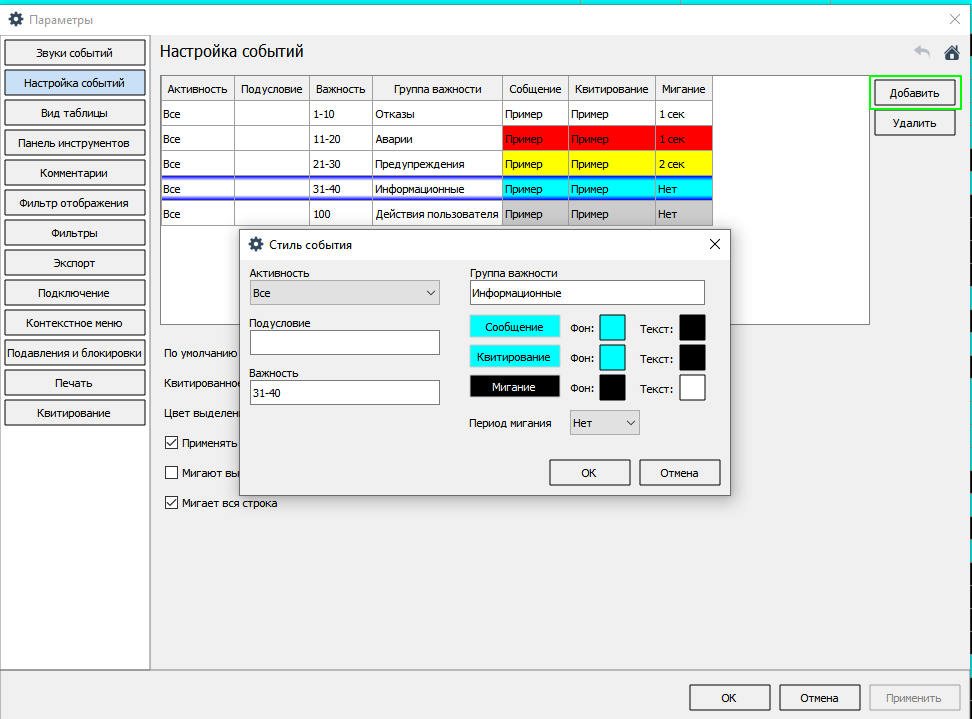This screenshot has width=972, height=719.
Task: Expand the Период мигания dropdown
Action: pos(604,423)
